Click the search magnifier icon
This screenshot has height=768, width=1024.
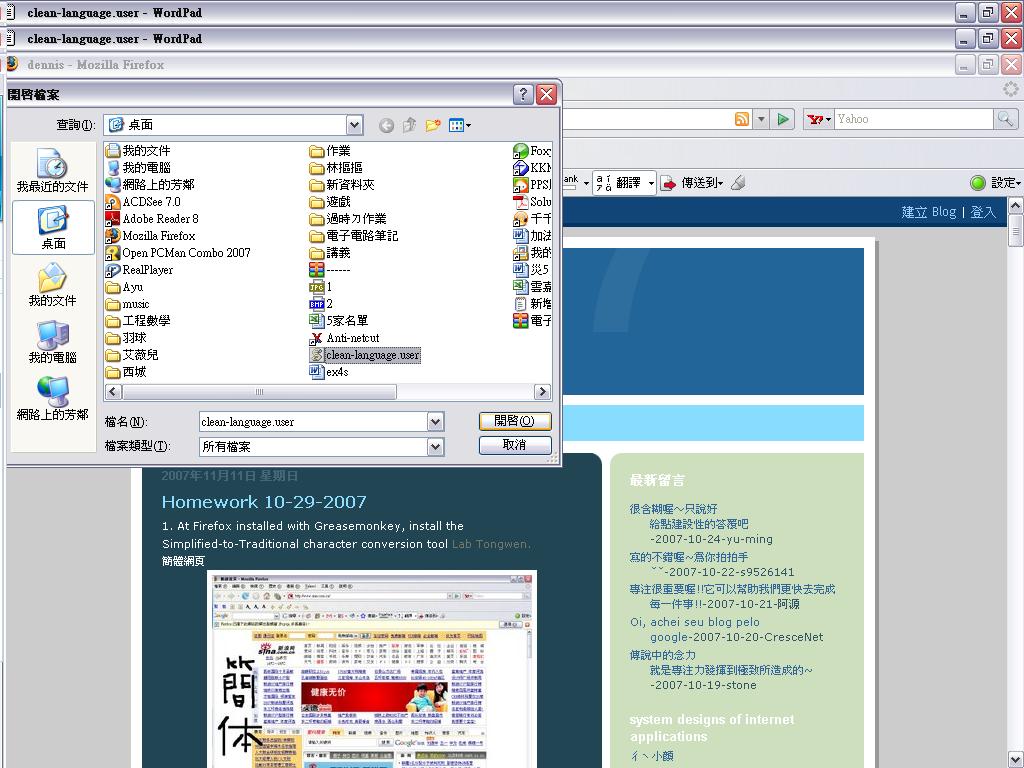click(1005, 119)
